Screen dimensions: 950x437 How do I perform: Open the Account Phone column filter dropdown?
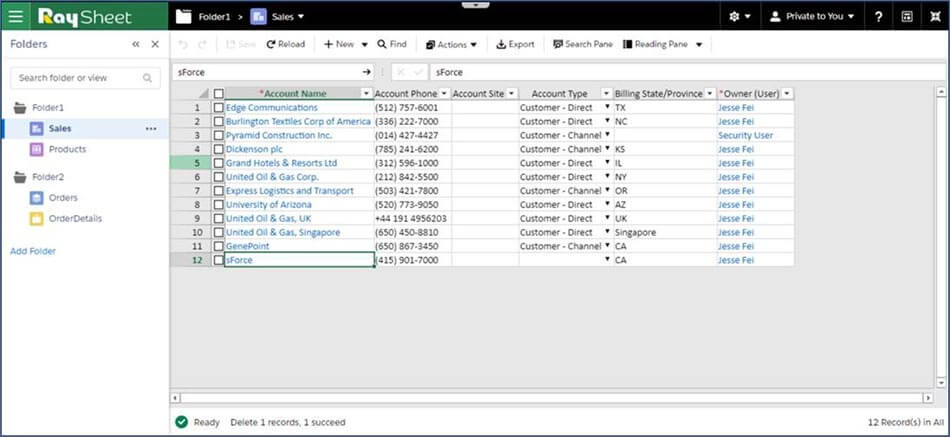(x=444, y=93)
